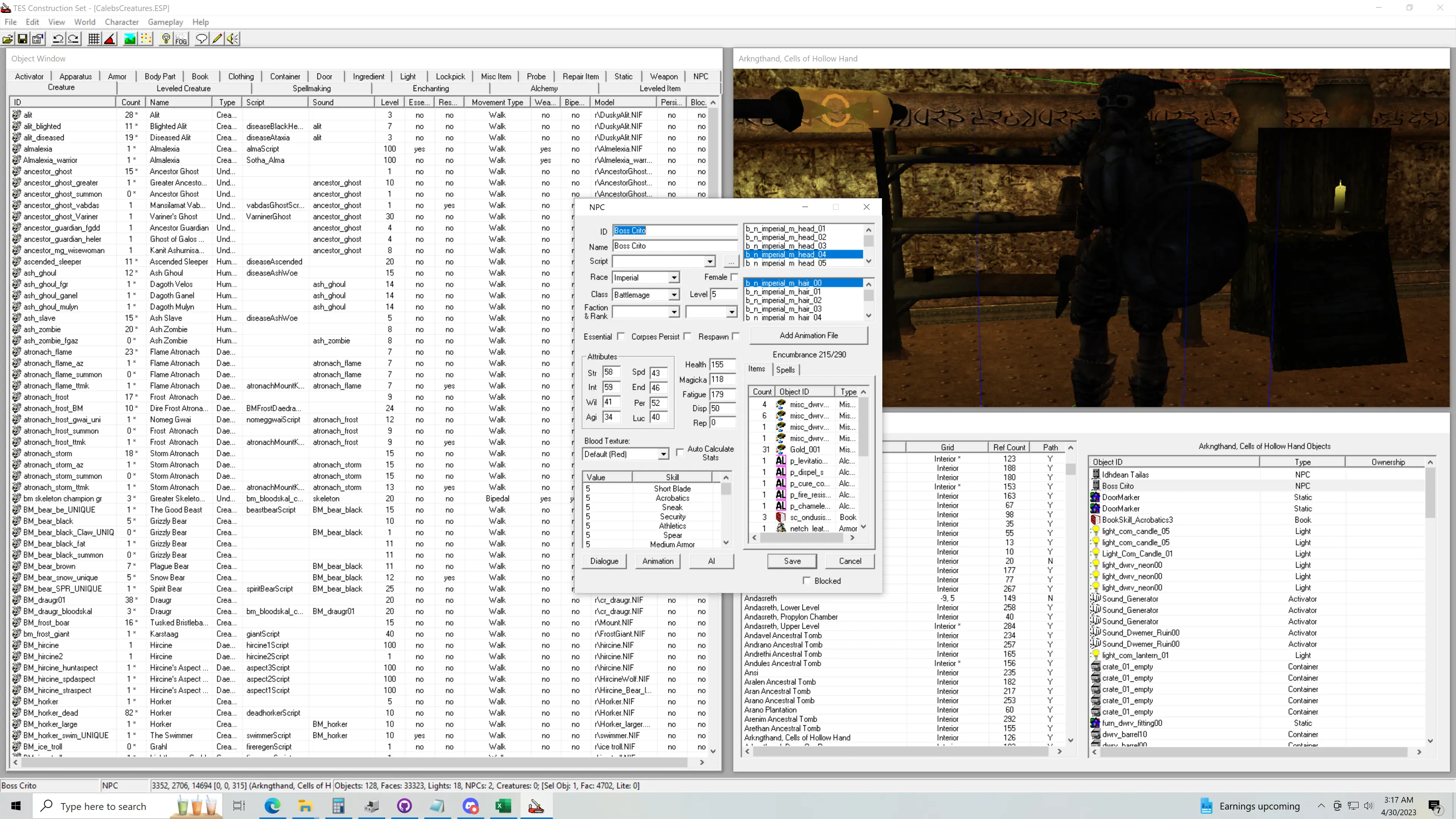Click the Undo toolbar icon
This screenshot has width=1456, height=819.
(58, 39)
